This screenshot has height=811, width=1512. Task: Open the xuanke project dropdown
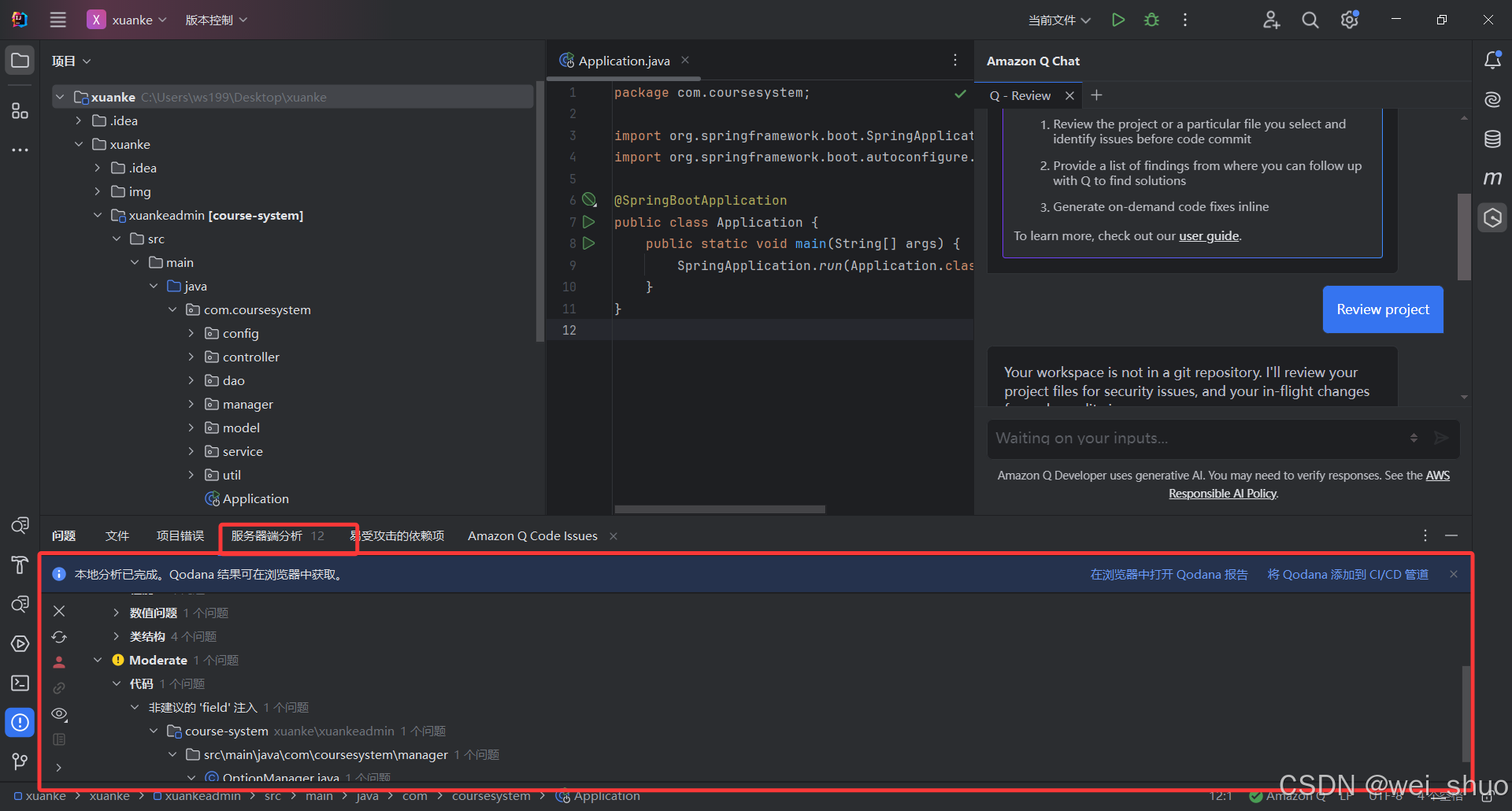pyautogui.click(x=128, y=20)
